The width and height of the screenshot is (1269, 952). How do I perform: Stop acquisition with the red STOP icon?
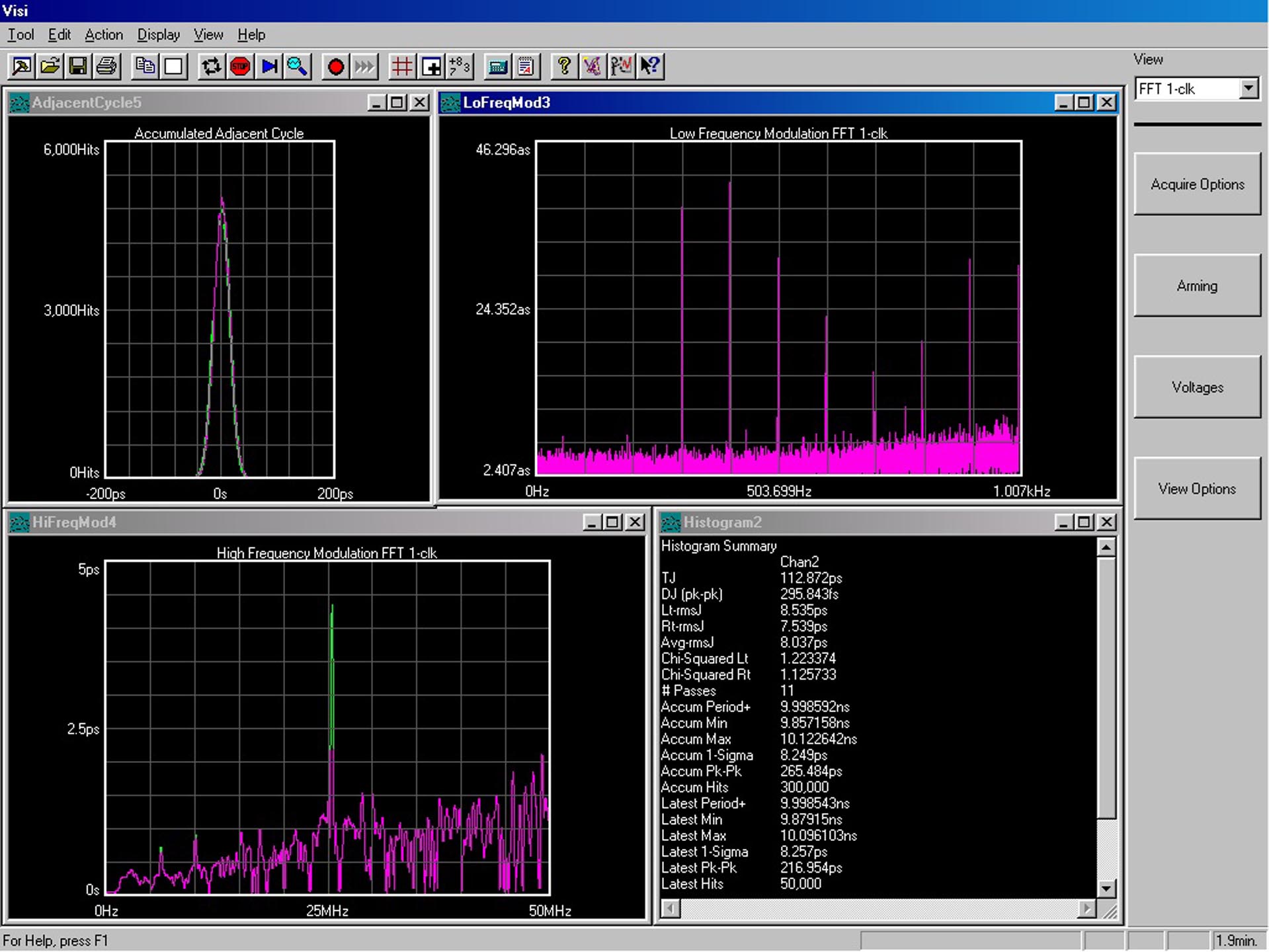[x=241, y=66]
